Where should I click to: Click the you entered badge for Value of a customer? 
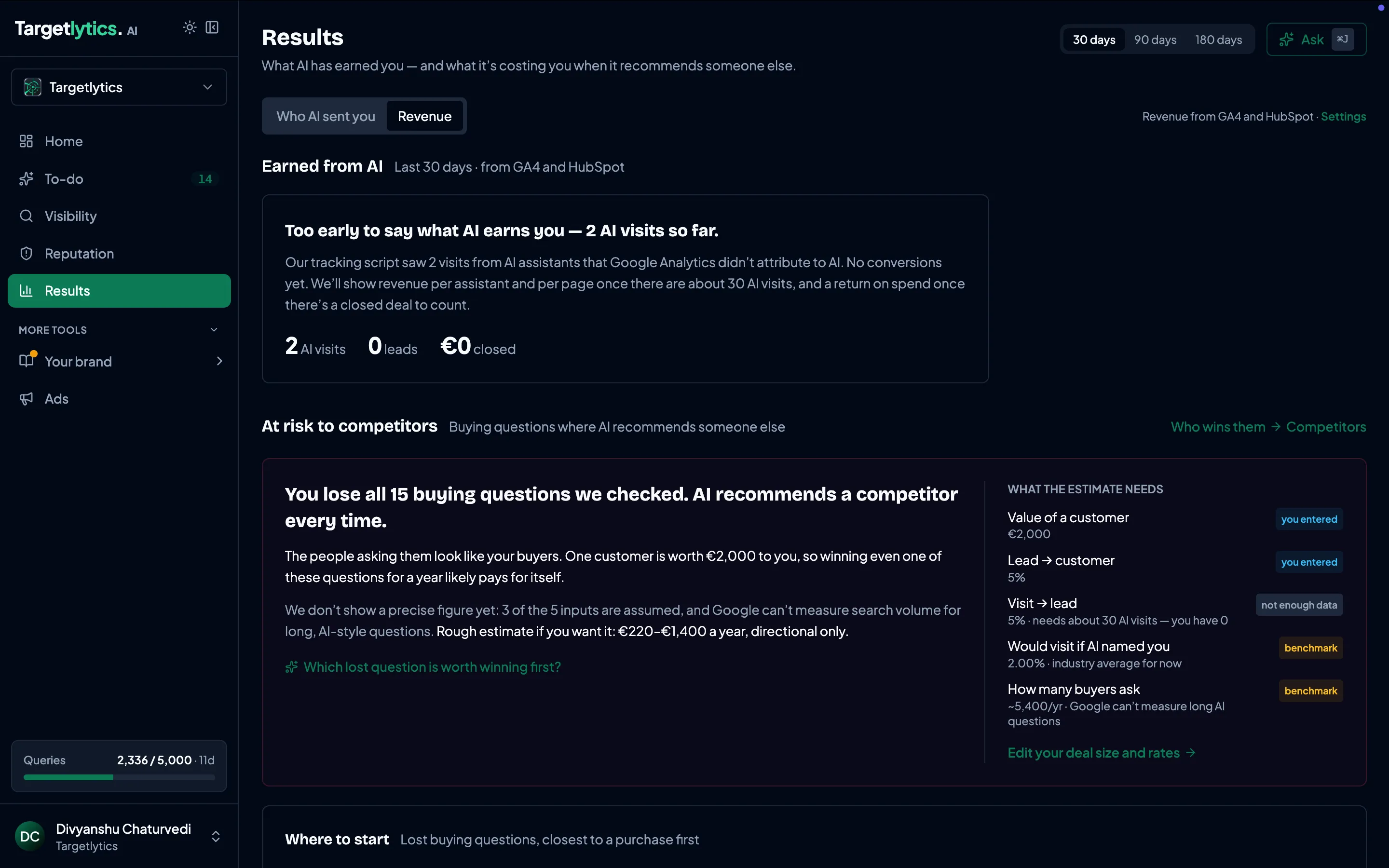1308,519
